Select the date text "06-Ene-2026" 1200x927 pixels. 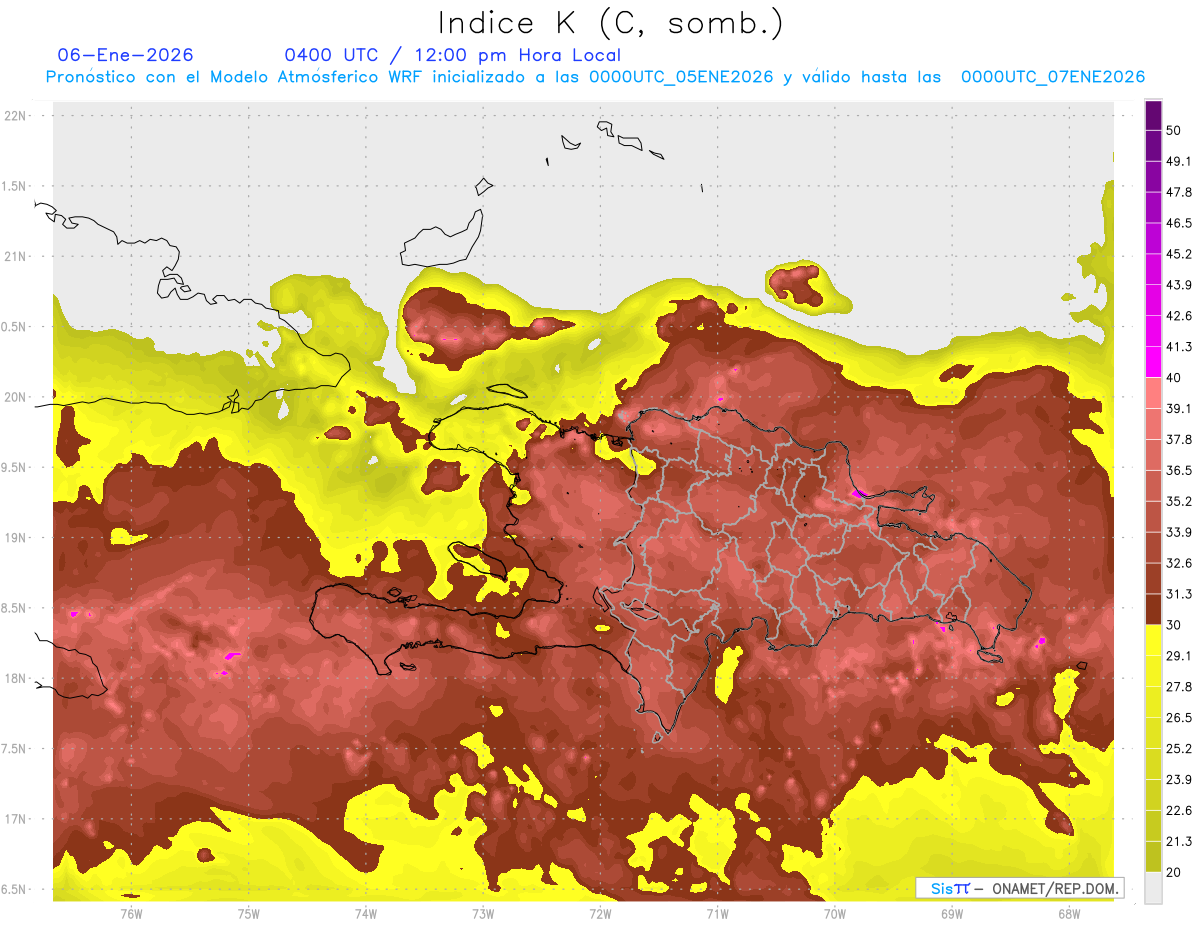[x=126, y=55]
